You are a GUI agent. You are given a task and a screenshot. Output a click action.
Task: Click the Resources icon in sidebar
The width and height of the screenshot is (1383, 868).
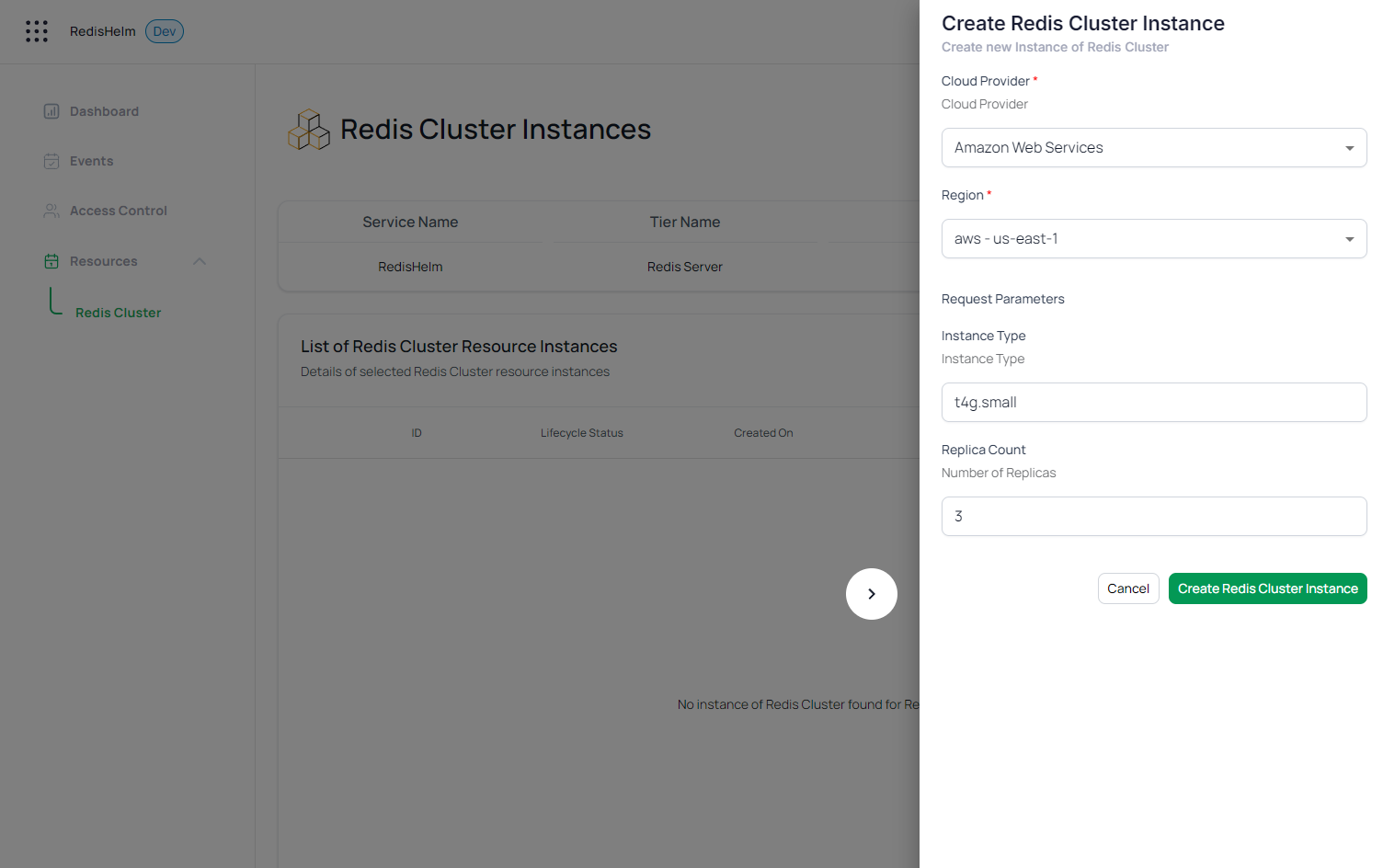click(x=51, y=261)
